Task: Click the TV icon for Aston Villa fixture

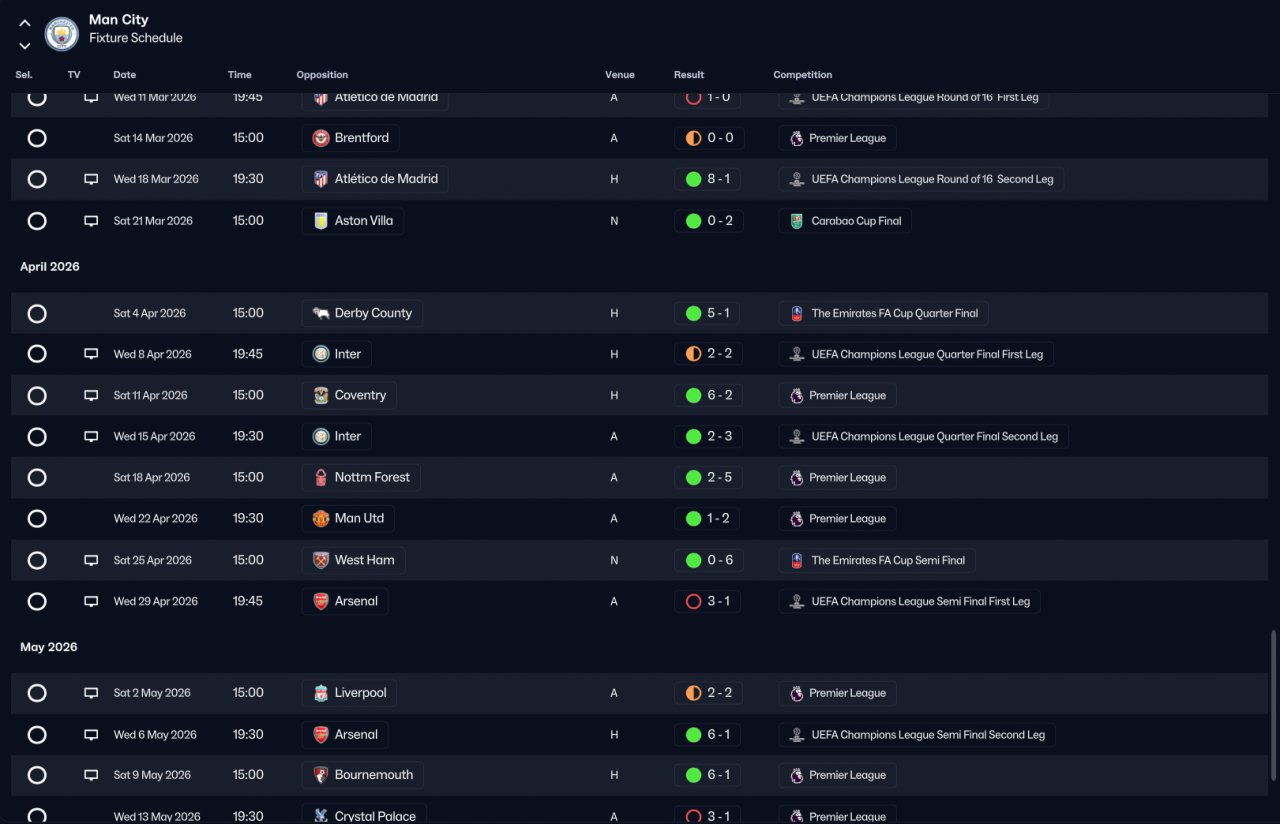Action: point(91,221)
